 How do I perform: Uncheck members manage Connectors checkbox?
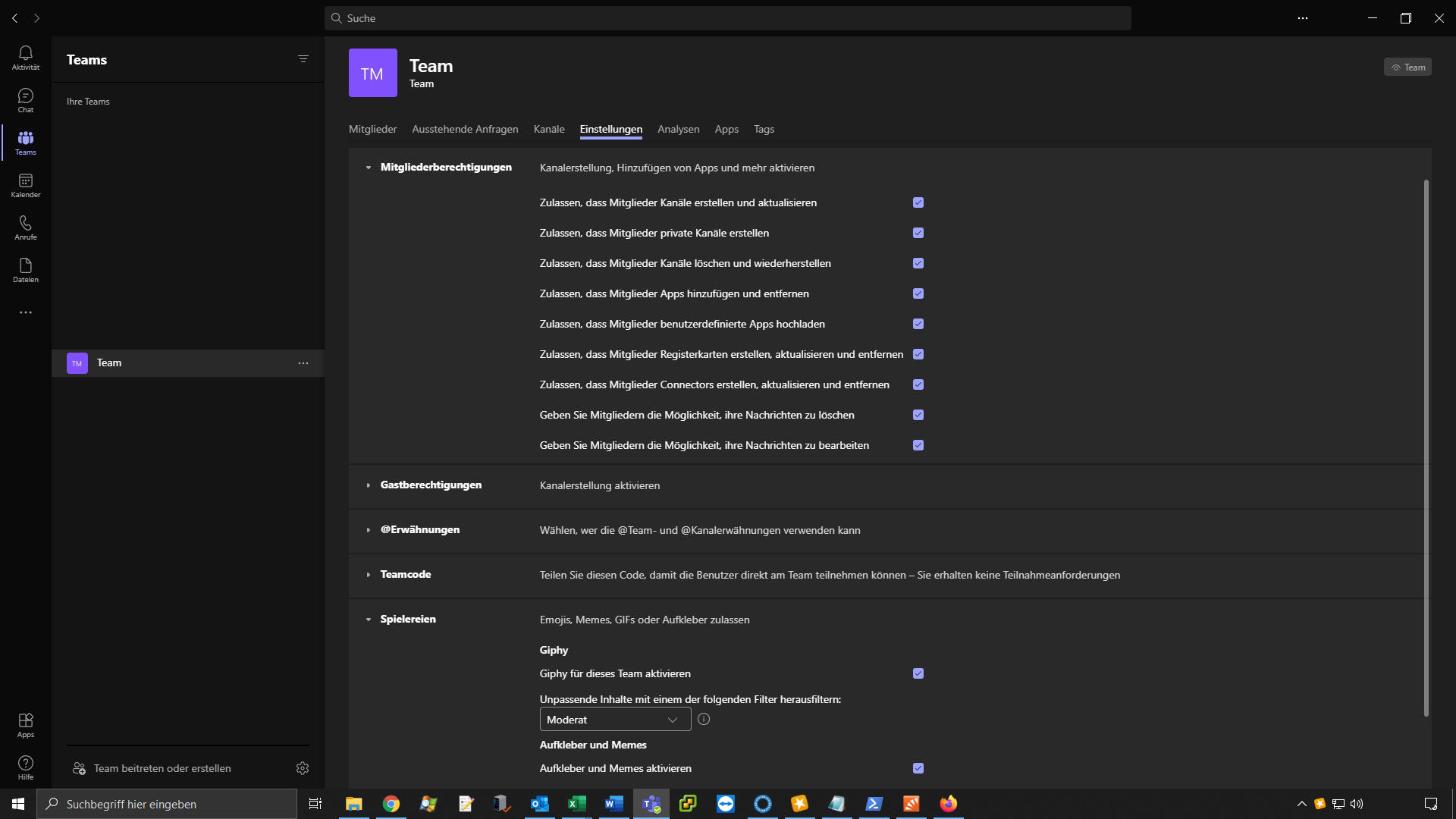tap(918, 384)
